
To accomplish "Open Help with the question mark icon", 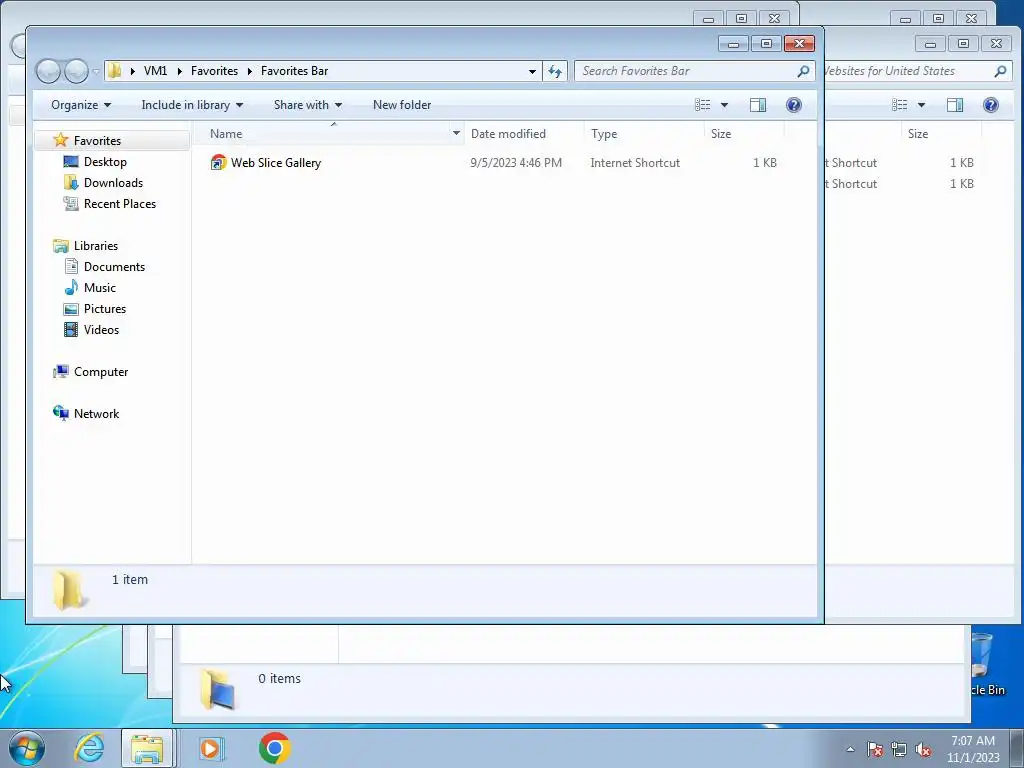I will (793, 105).
